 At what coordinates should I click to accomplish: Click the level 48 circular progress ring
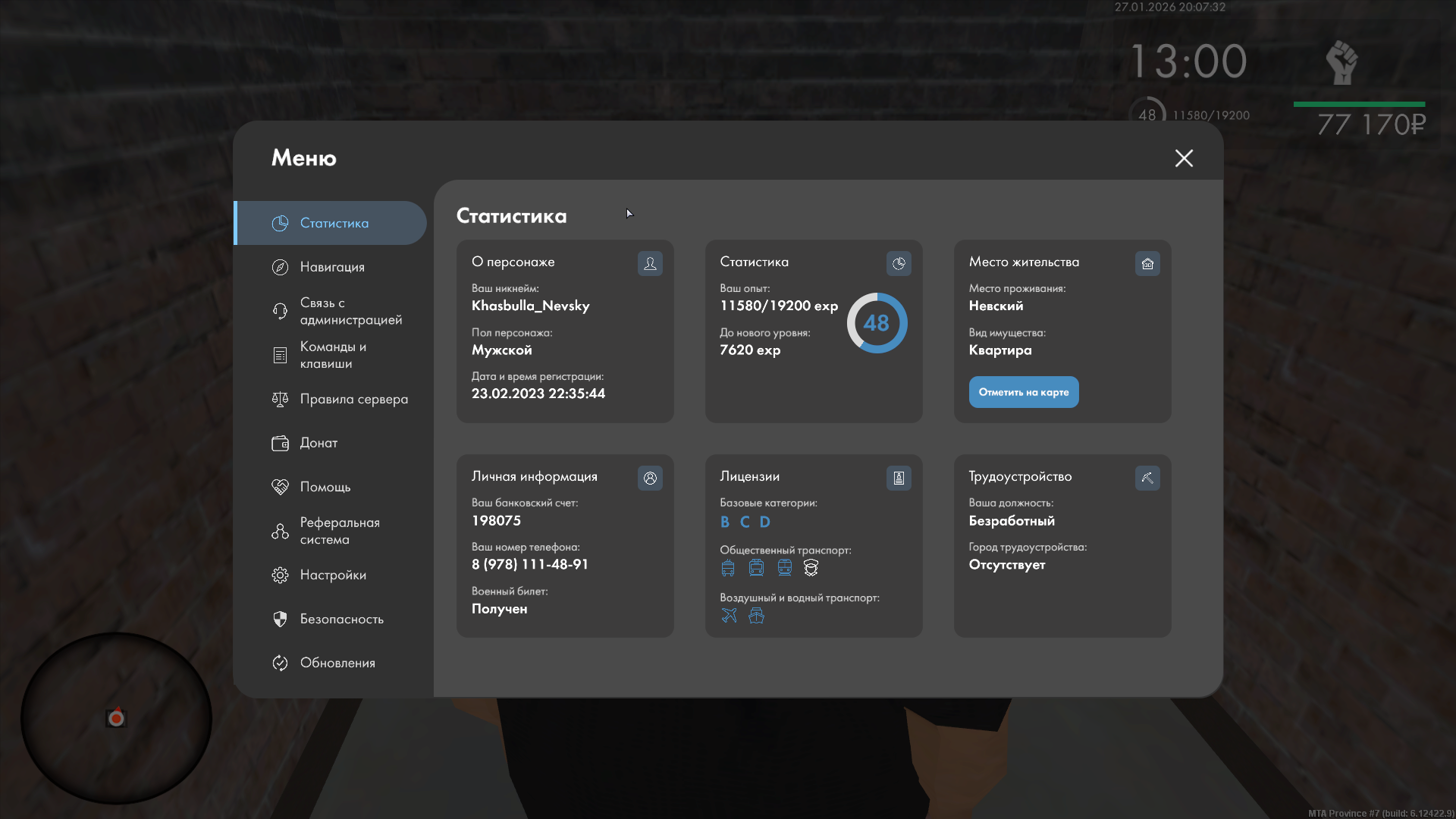click(x=877, y=323)
